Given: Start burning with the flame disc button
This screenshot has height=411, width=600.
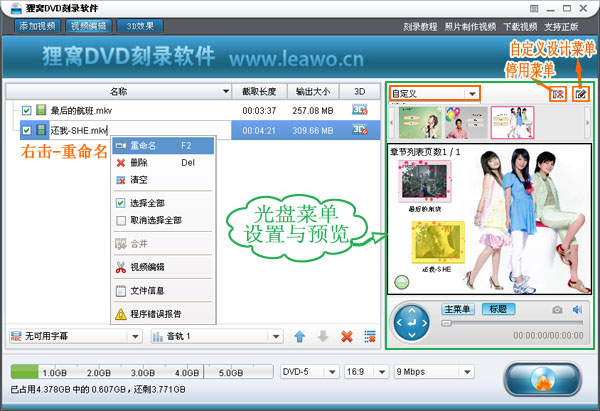Looking at the screenshot, I should pyautogui.click(x=543, y=379).
